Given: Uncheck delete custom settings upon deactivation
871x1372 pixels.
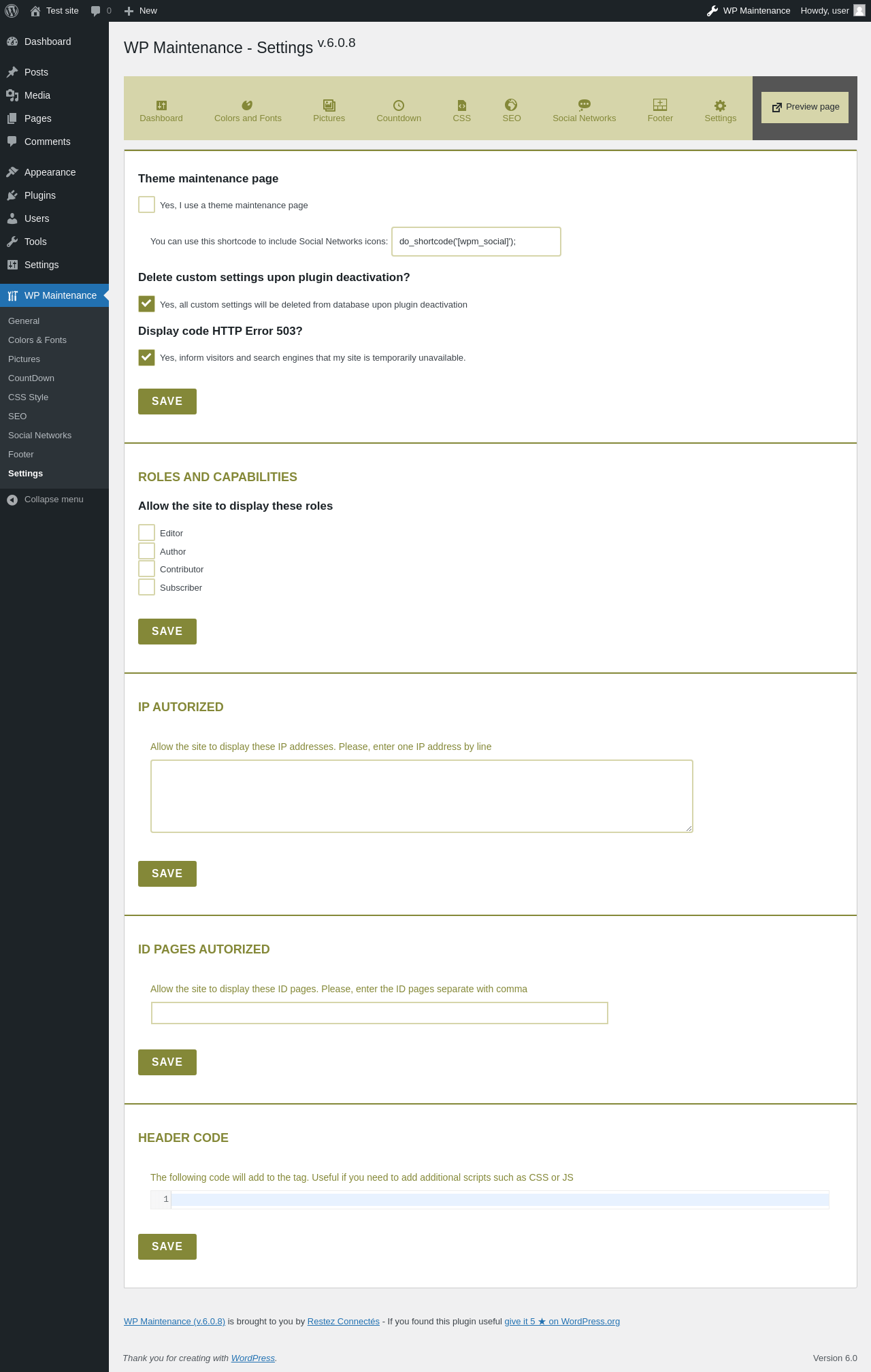Looking at the screenshot, I should [146, 304].
